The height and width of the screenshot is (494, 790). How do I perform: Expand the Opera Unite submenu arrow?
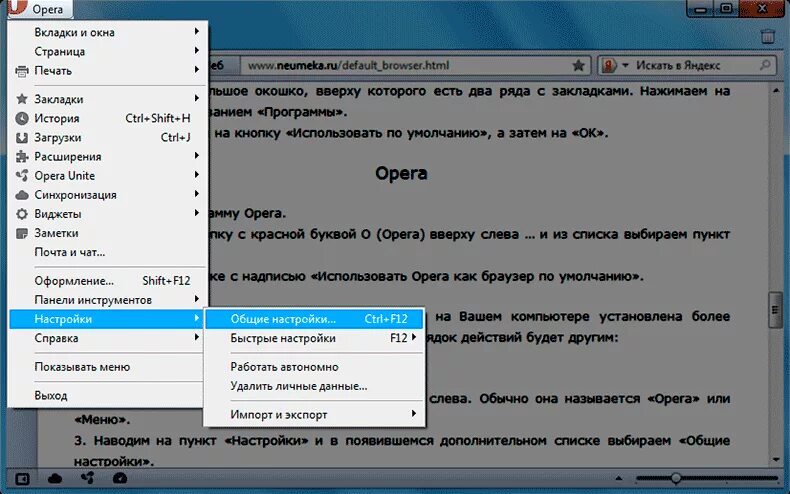click(196, 175)
